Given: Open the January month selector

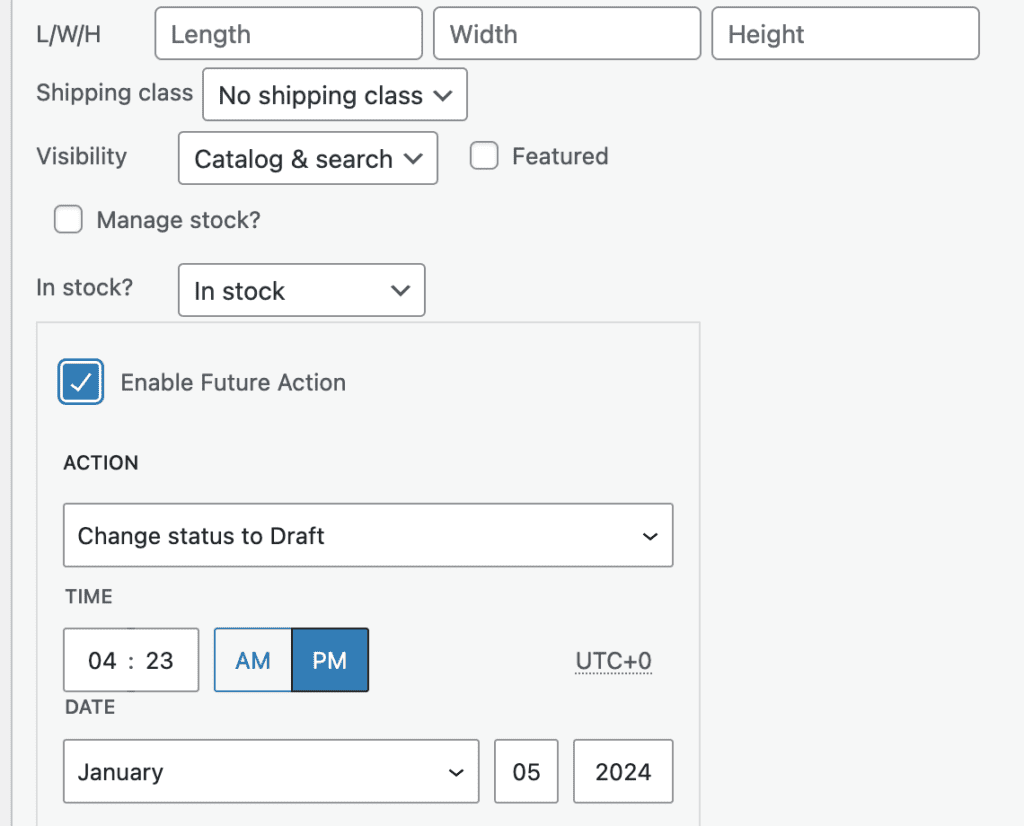Looking at the screenshot, I should point(270,771).
